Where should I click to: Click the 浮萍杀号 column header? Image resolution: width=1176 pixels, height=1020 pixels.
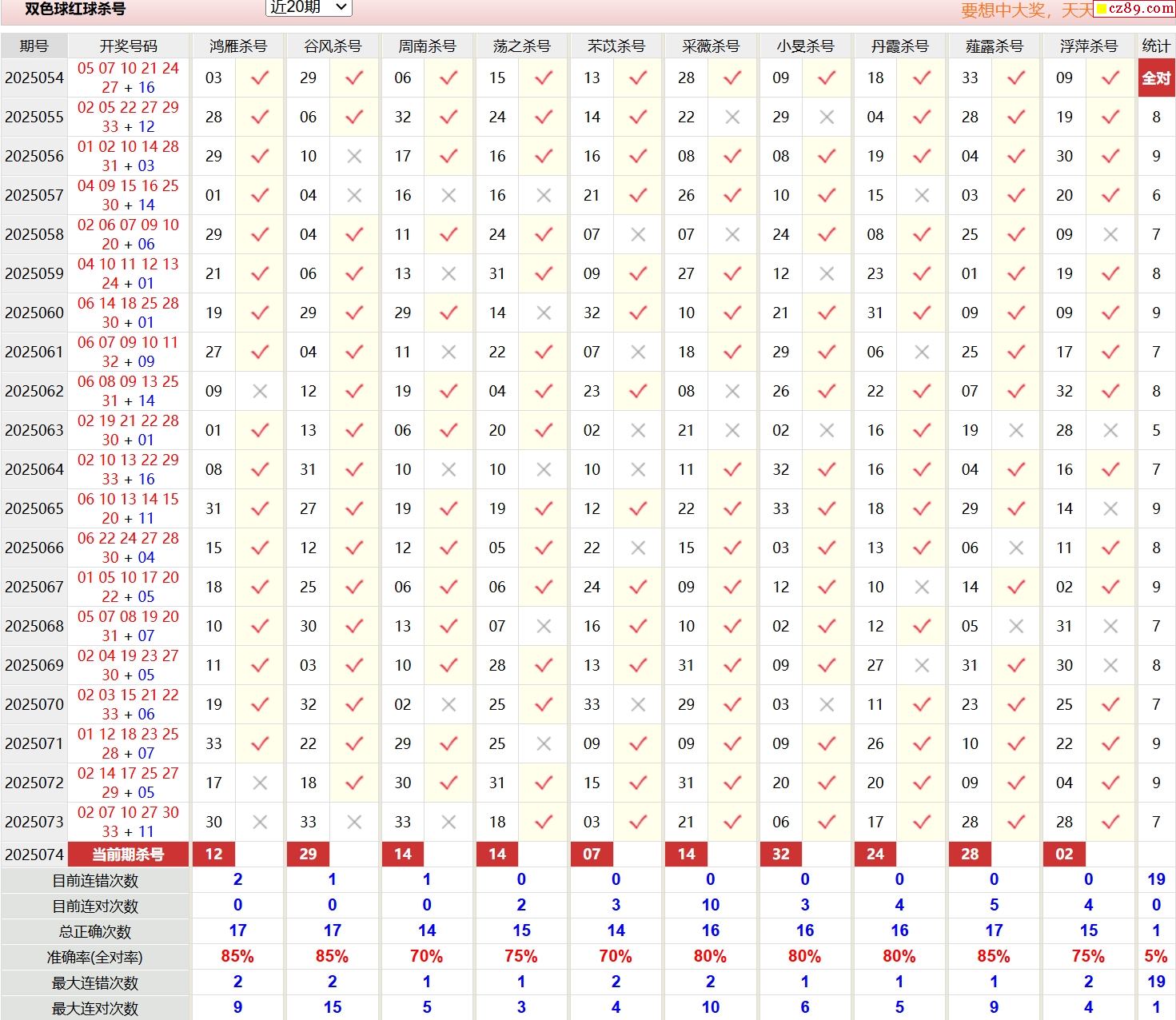pos(1088,46)
